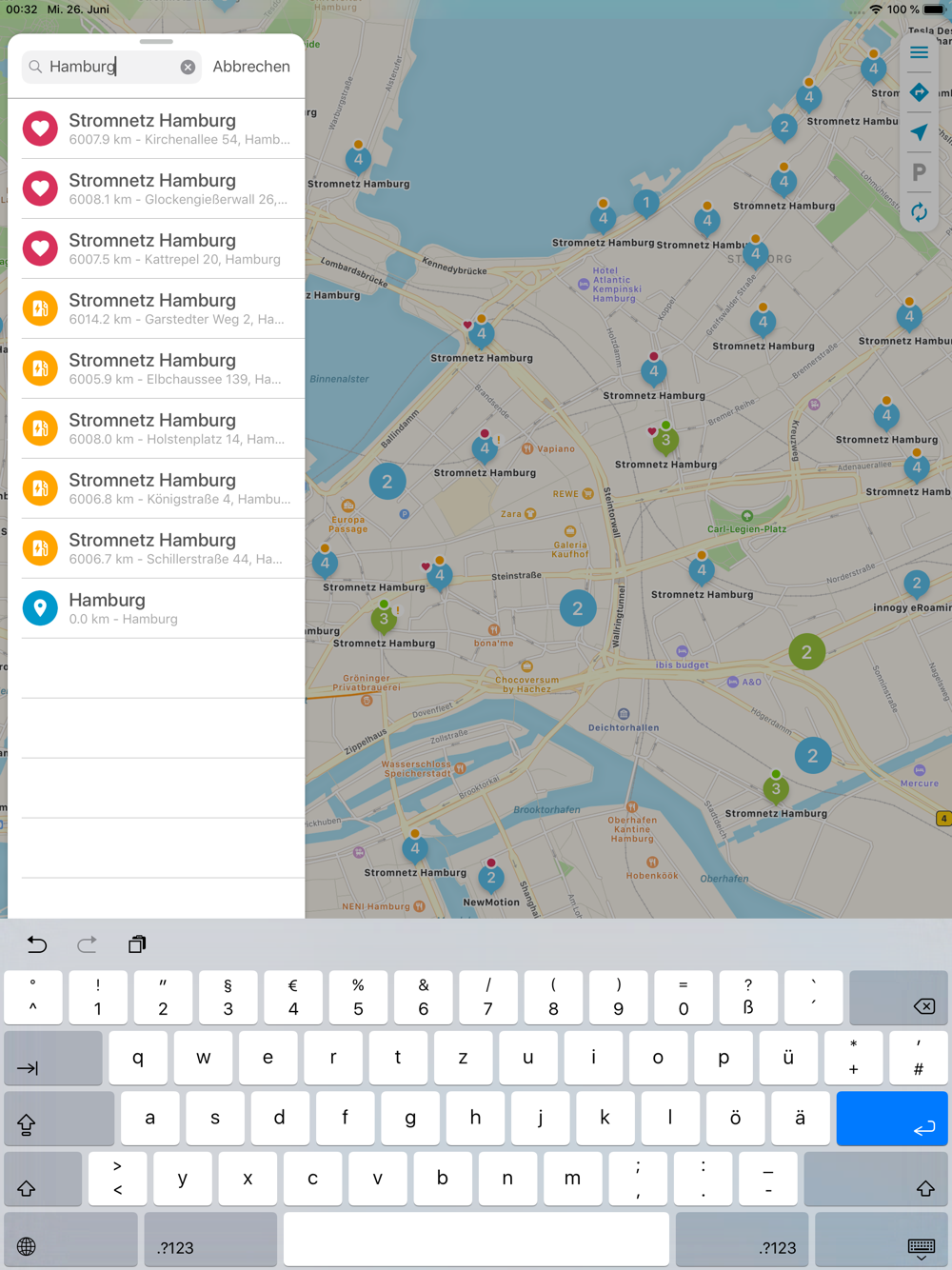Tap the blue return key

(892, 1119)
